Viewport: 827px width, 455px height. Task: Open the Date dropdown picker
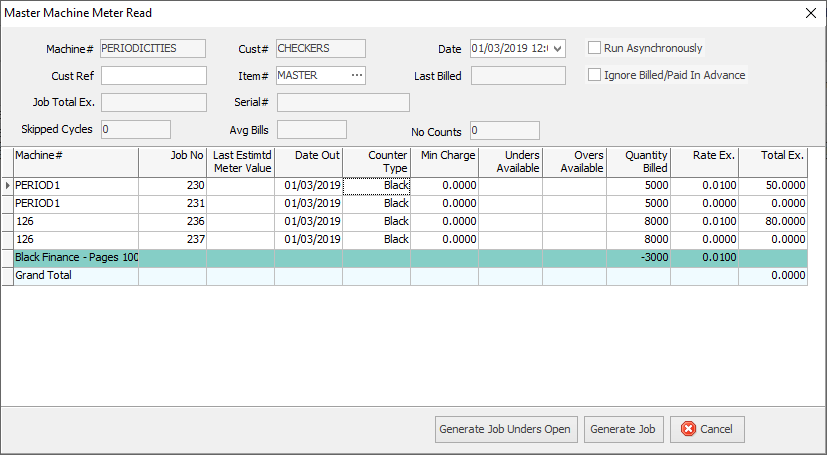pyautogui.click(x=557, y=48)
